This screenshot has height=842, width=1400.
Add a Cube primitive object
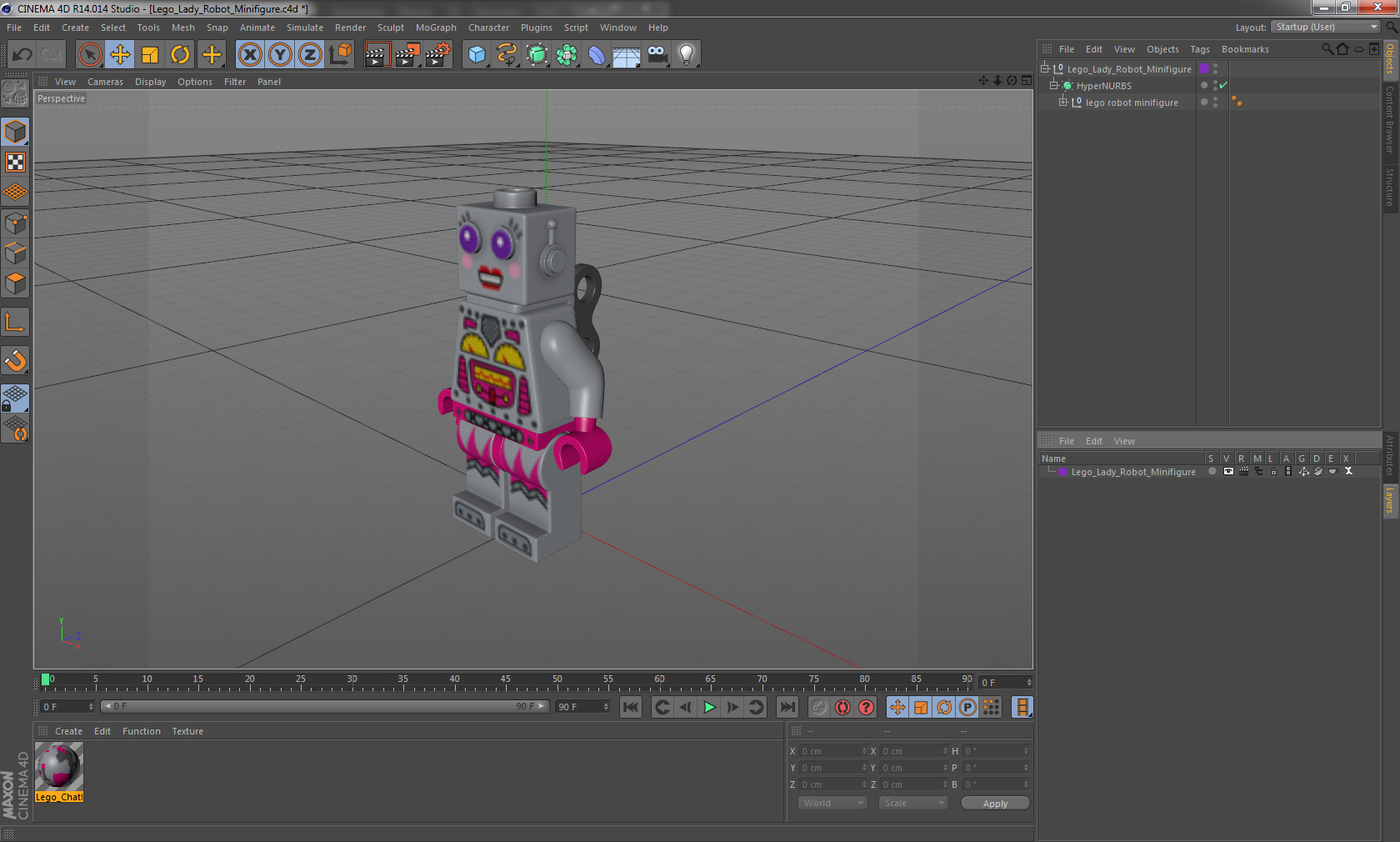[x=477, y=55]
